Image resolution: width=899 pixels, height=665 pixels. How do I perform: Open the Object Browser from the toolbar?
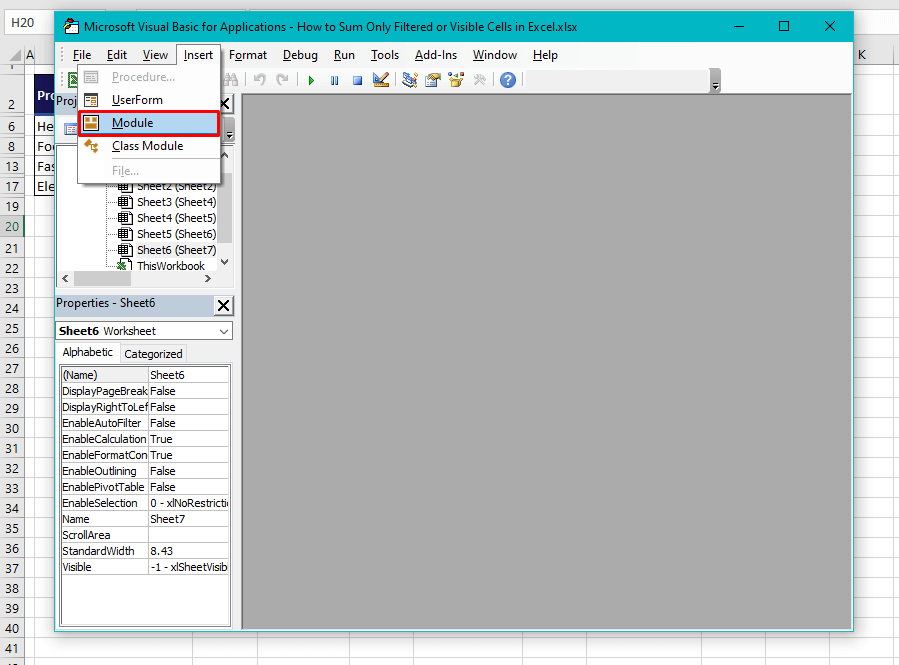coord(455,80)
